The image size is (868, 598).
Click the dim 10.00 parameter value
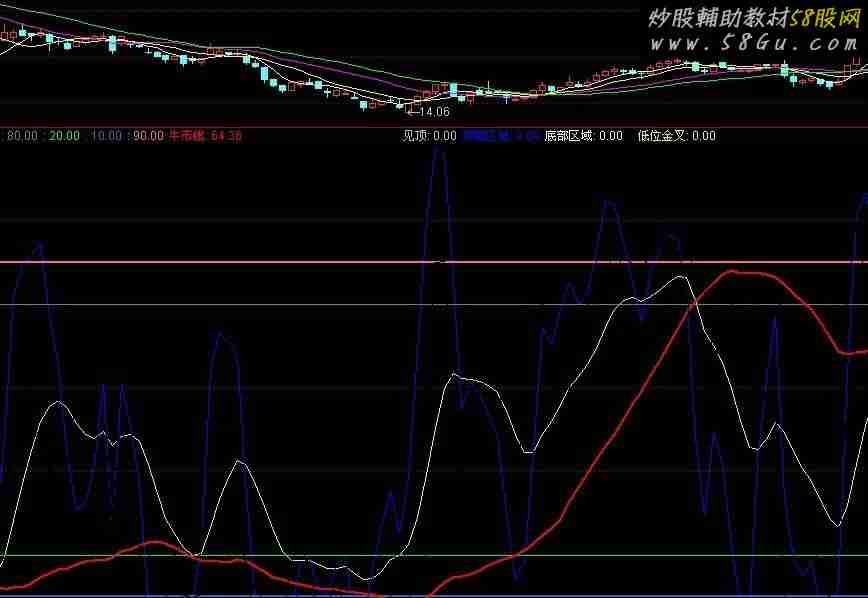tap(106, 136)
